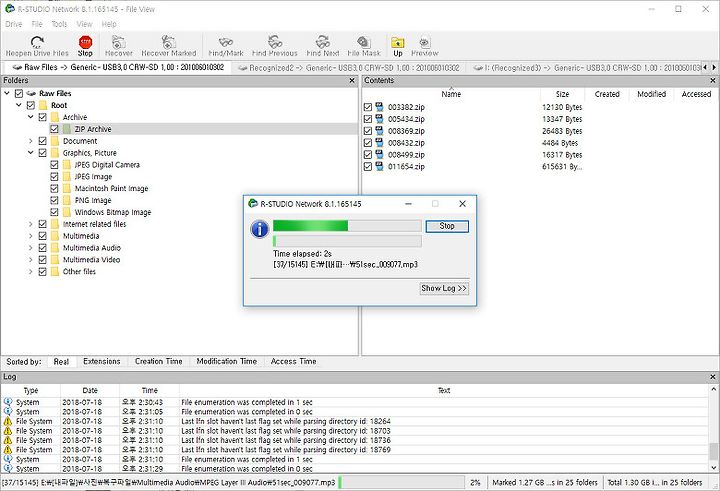Click the blue info icon in progress dialog
Image resolution: width=720 pixels, height=491 pixels.
coord(260,228)
